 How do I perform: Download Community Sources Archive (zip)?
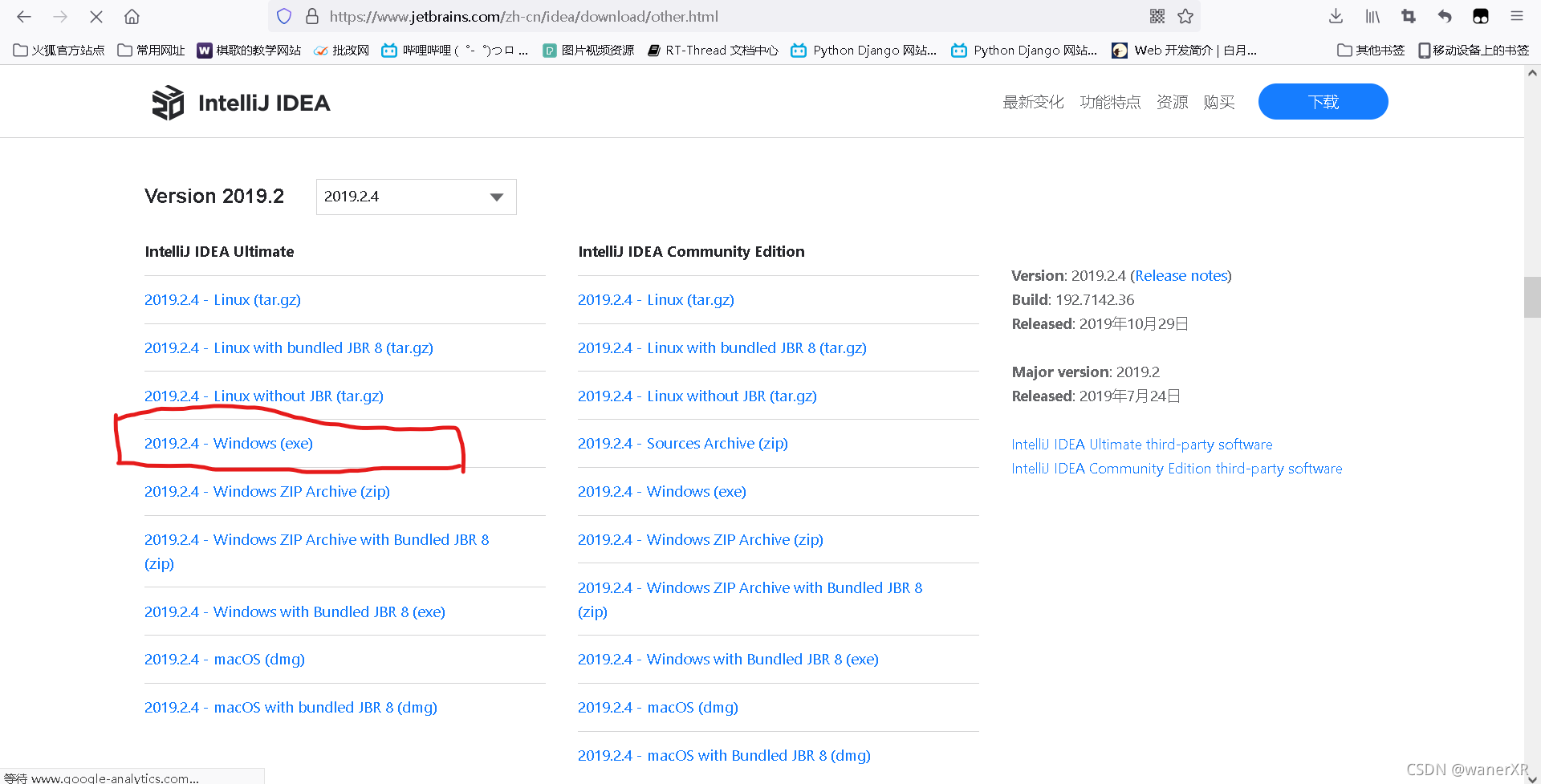(683, 443)
